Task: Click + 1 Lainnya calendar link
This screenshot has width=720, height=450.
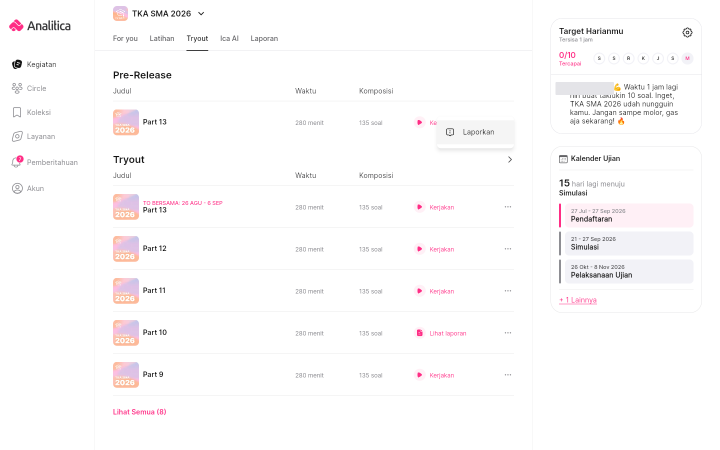Action: [x=578, y=300]
